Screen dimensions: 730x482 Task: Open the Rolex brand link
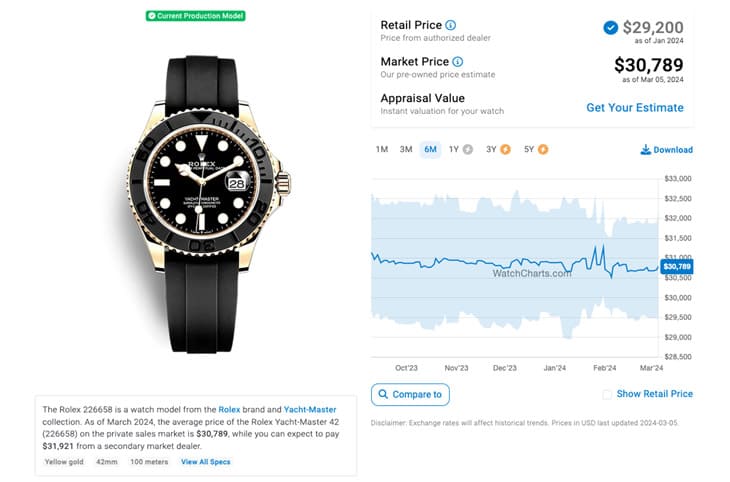tap(229, 410)
